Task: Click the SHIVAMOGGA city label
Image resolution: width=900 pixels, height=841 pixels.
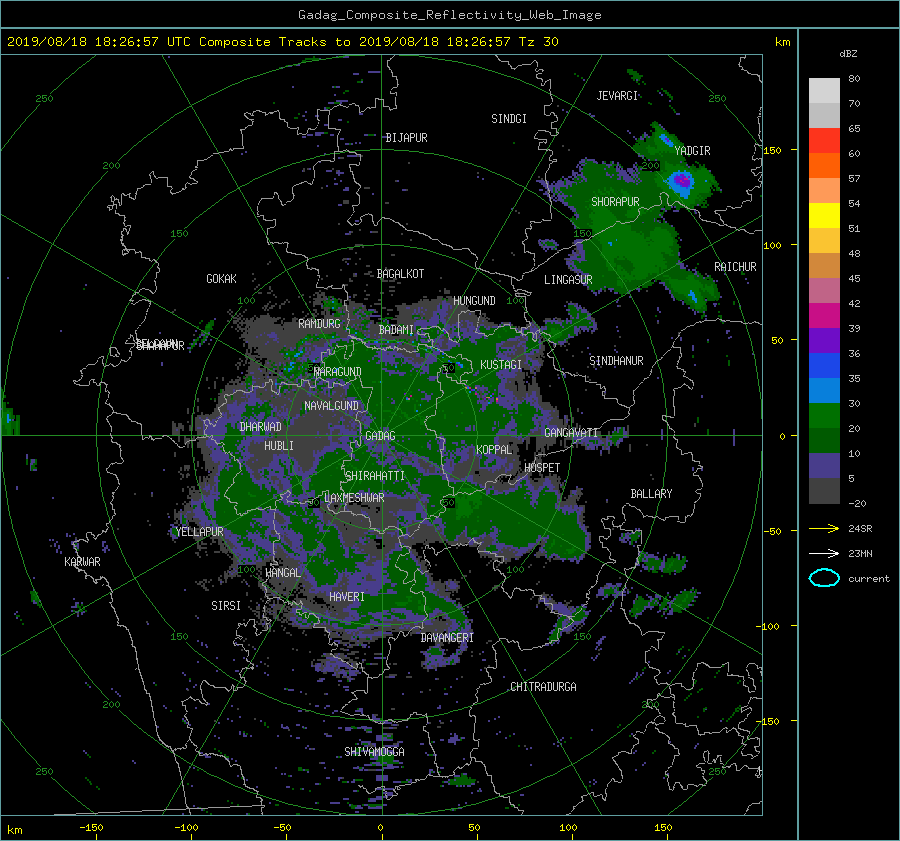Action: pos(374,752)
